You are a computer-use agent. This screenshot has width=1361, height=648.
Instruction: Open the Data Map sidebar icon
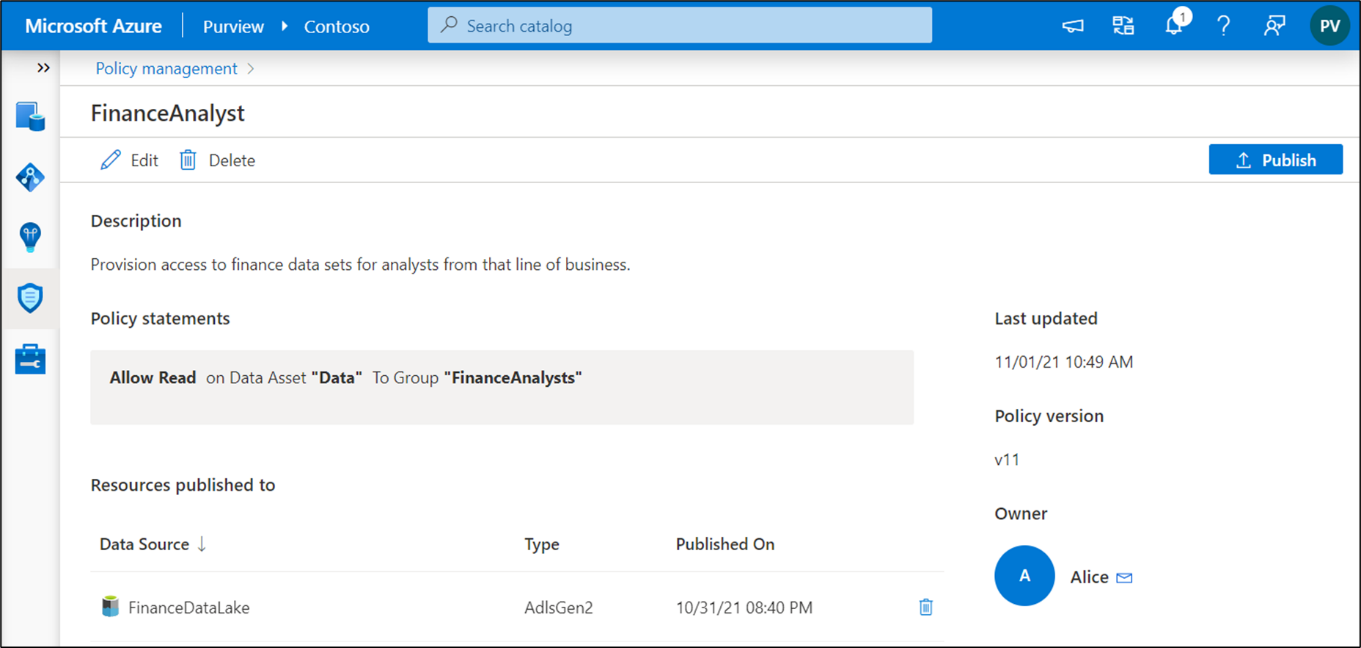point(30,117)
